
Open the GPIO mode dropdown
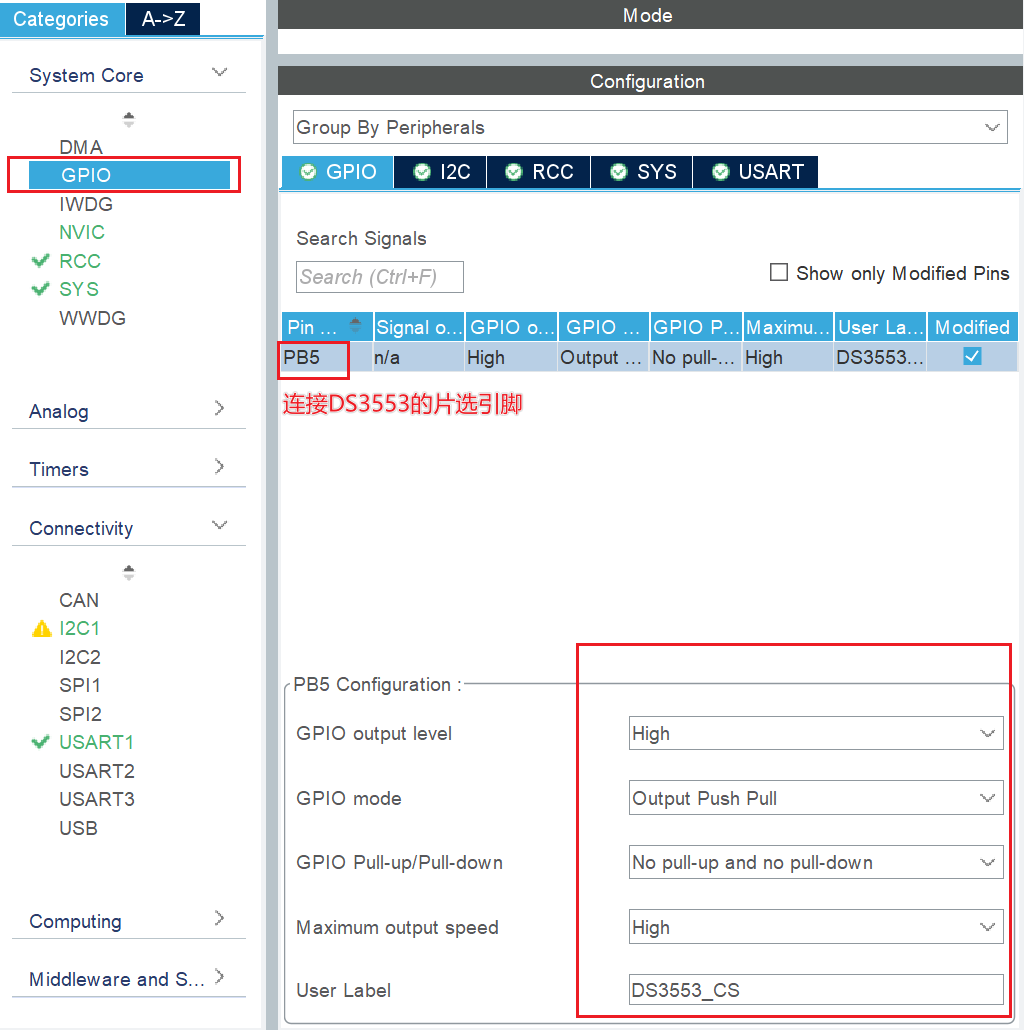[x=815, y=799]
